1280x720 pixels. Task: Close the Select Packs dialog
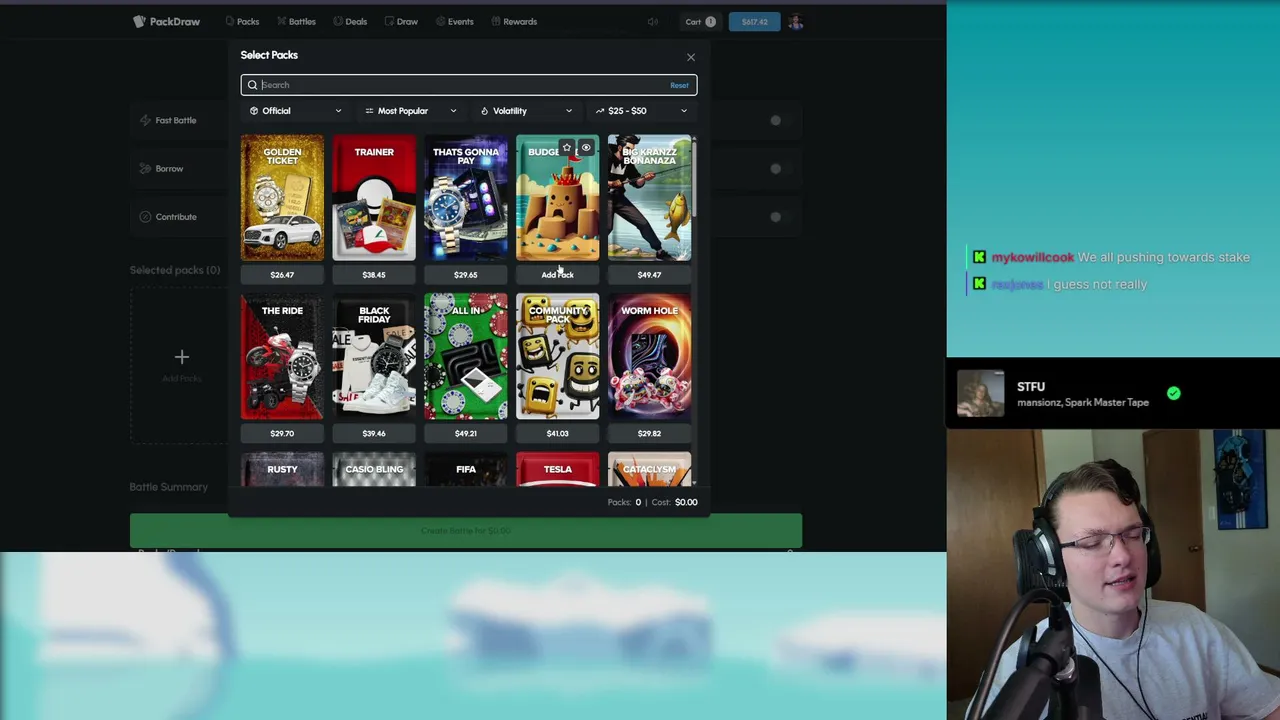690,57
